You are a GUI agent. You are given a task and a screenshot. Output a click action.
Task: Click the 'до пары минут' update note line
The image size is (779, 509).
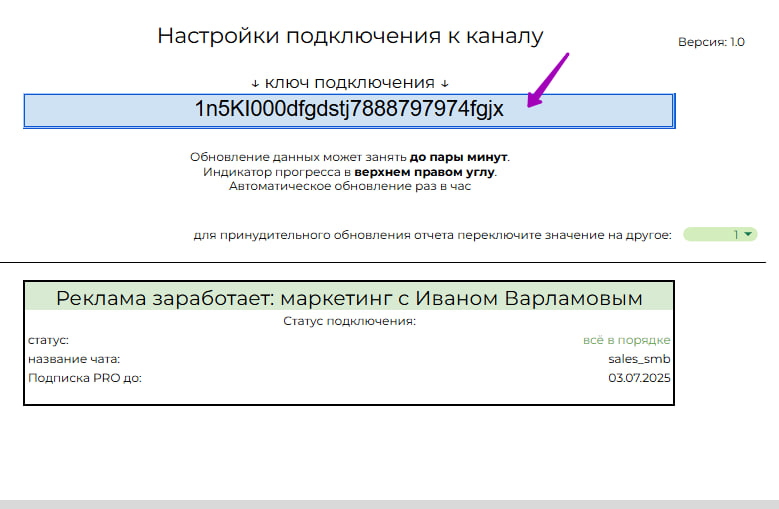click(350, 157)
